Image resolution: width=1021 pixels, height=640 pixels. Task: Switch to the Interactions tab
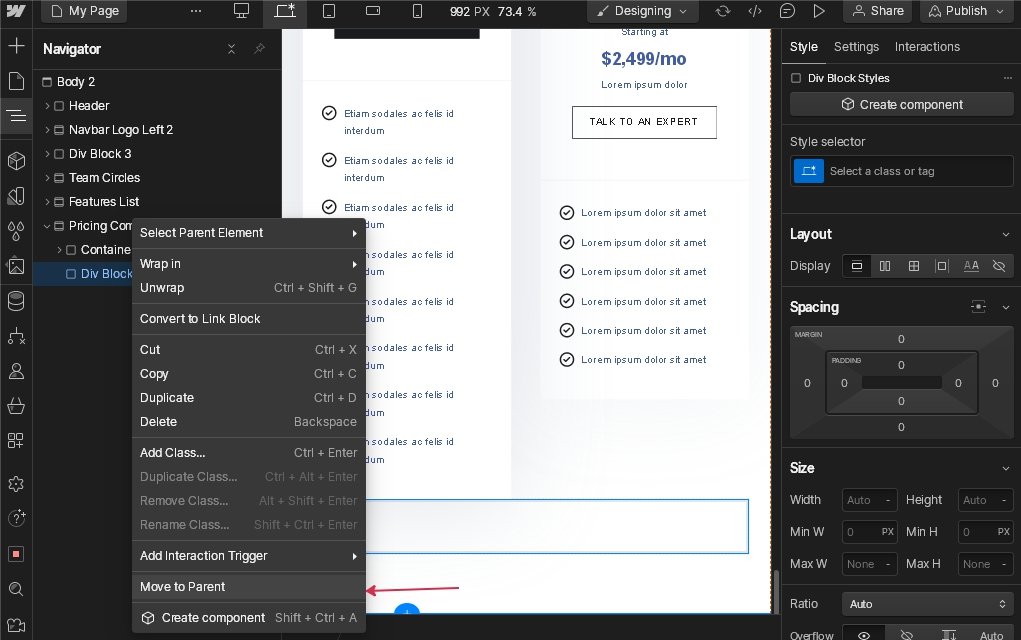click(x=926, y=47)
